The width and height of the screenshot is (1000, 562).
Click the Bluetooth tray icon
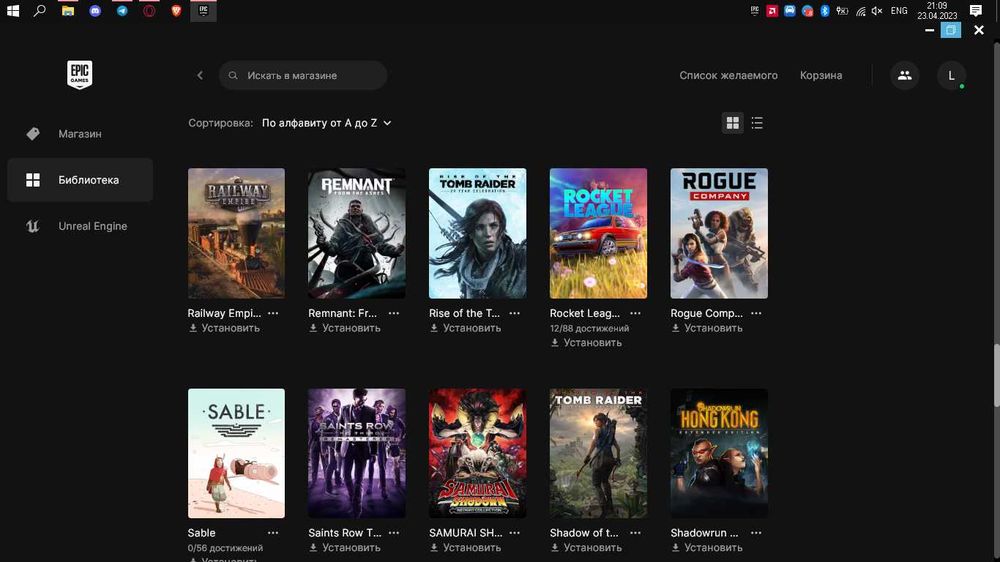[825, 10]
